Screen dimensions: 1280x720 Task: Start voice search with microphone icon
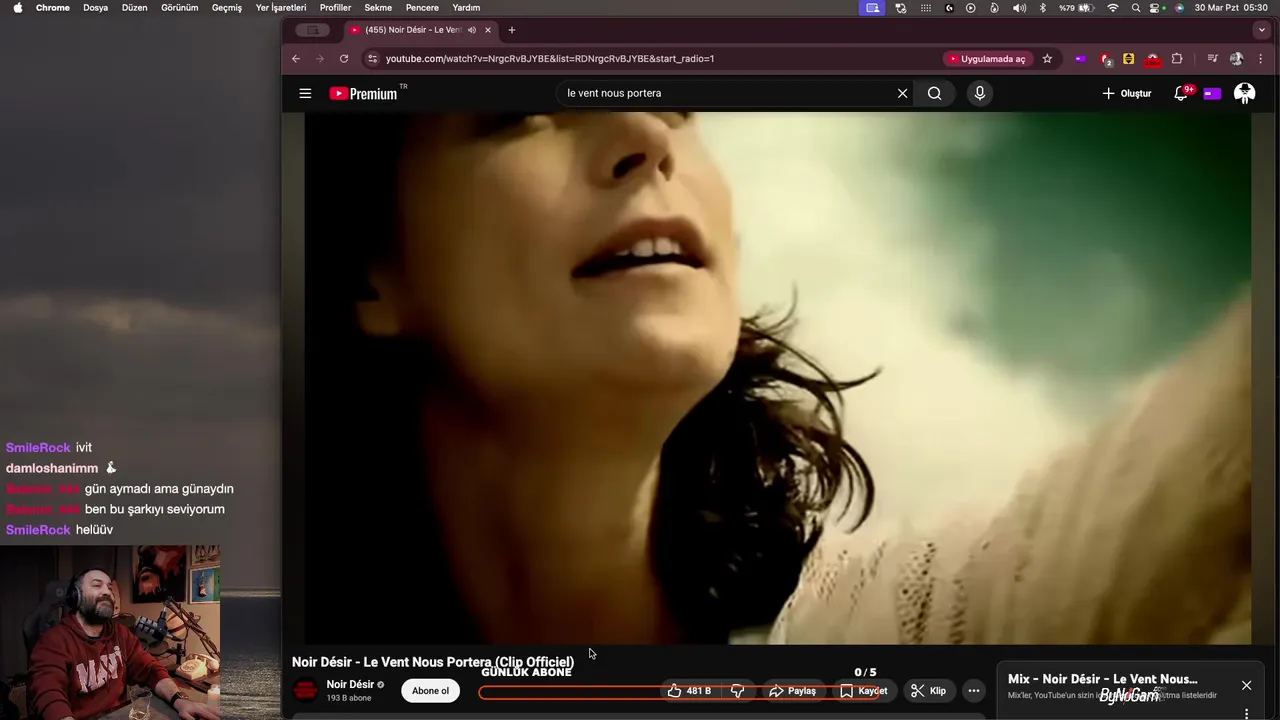[979, 93]
